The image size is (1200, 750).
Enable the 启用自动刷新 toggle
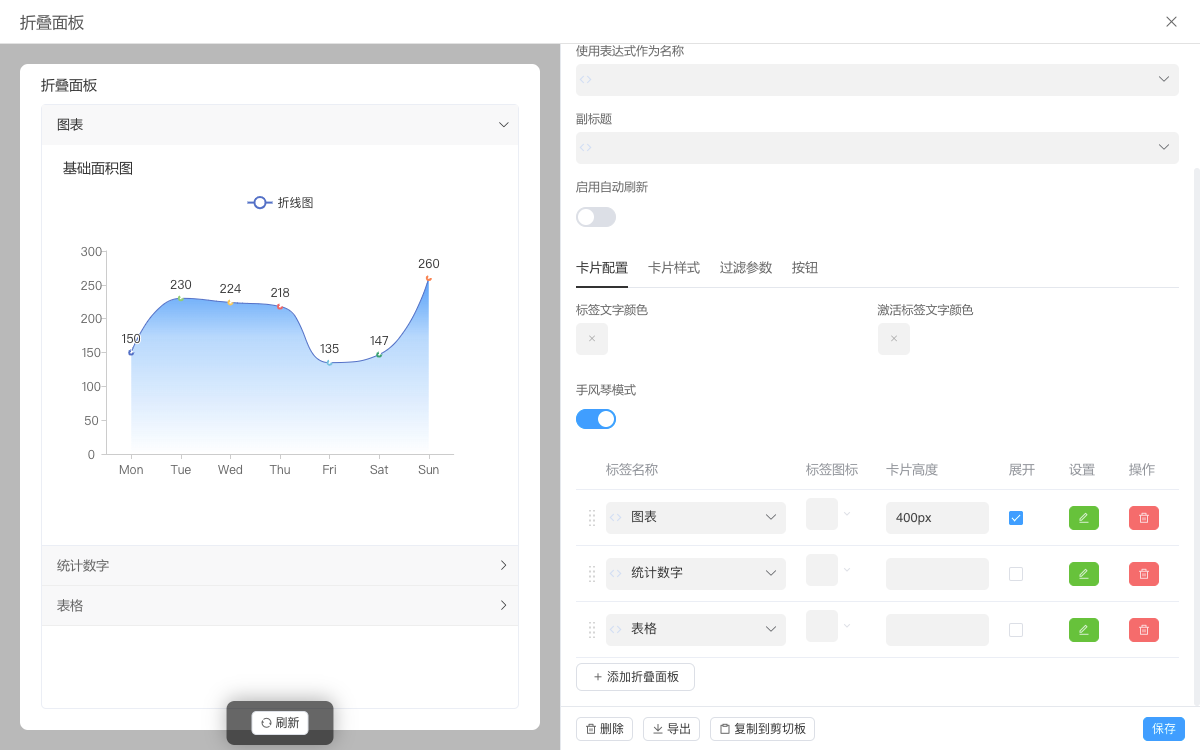point(595,216)
